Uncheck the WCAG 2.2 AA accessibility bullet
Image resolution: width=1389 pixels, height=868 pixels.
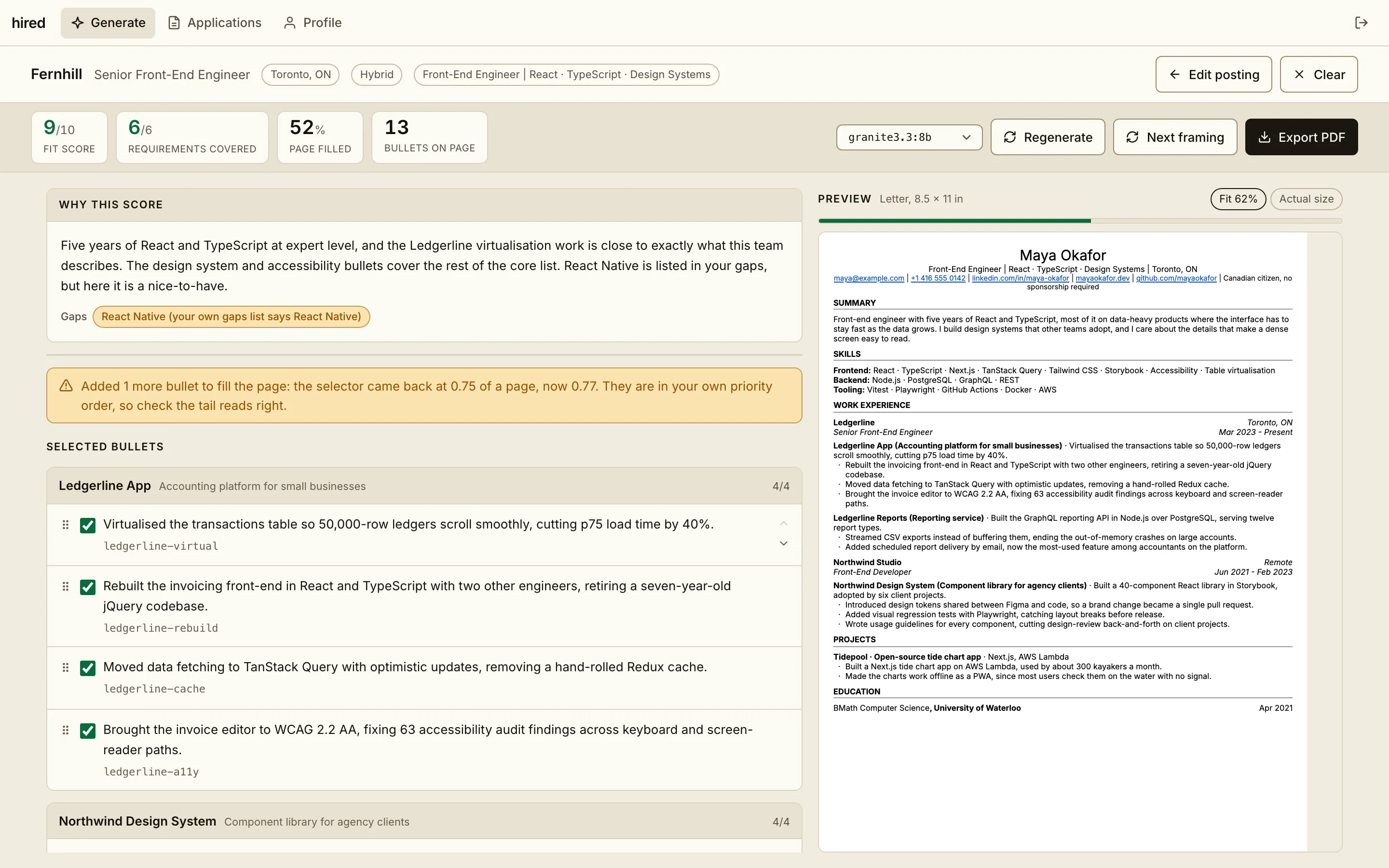88,731
